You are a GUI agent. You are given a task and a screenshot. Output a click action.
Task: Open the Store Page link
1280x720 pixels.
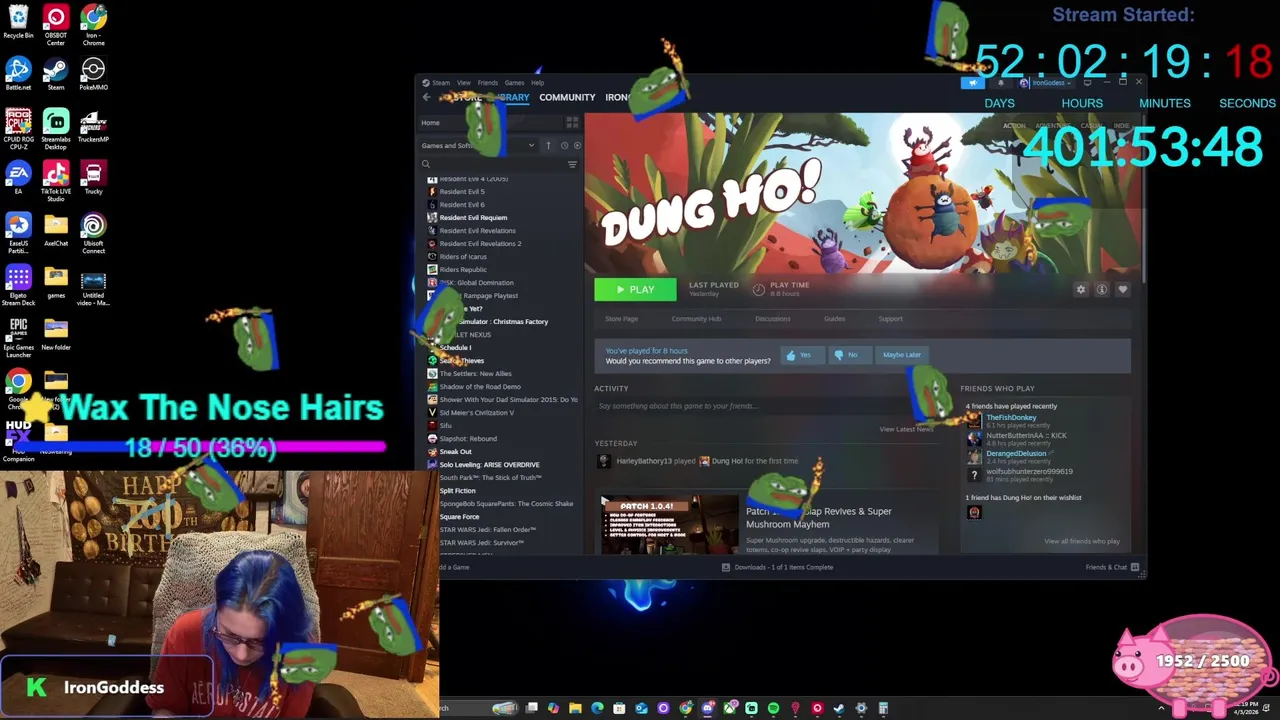tap(621, 318)
